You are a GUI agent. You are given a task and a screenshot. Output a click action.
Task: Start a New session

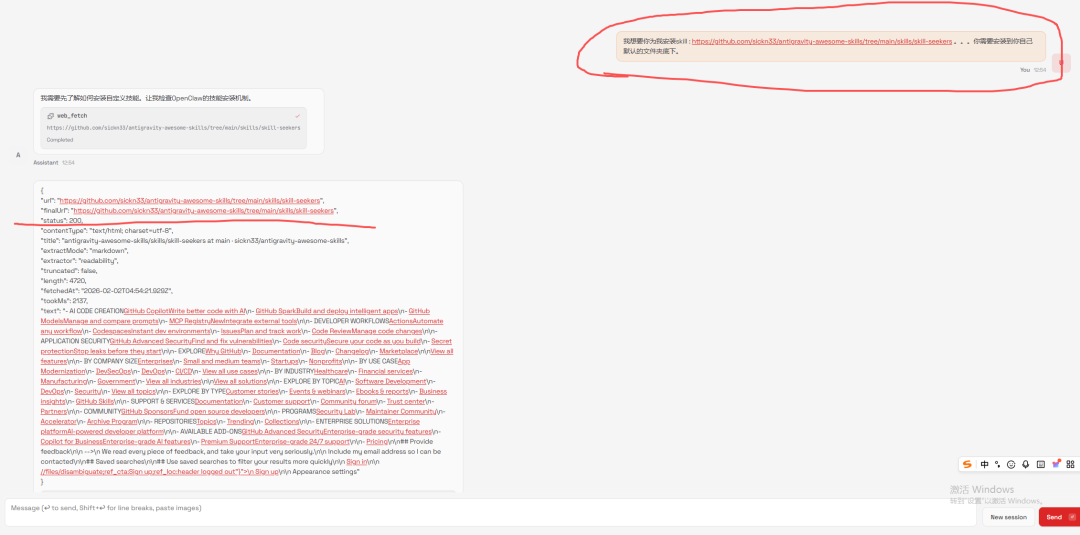pyautogui.click(x=1008, y=517)
